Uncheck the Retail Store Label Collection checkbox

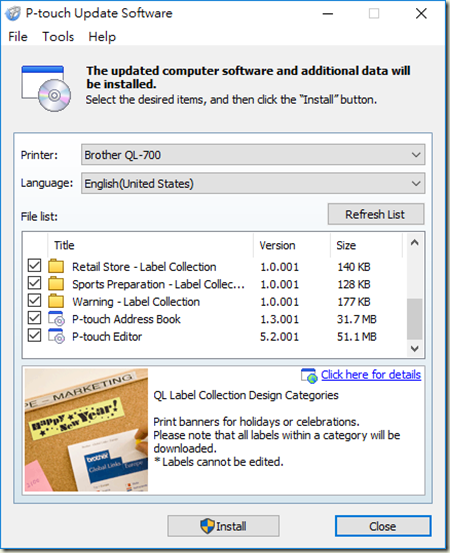pos(34,266)
